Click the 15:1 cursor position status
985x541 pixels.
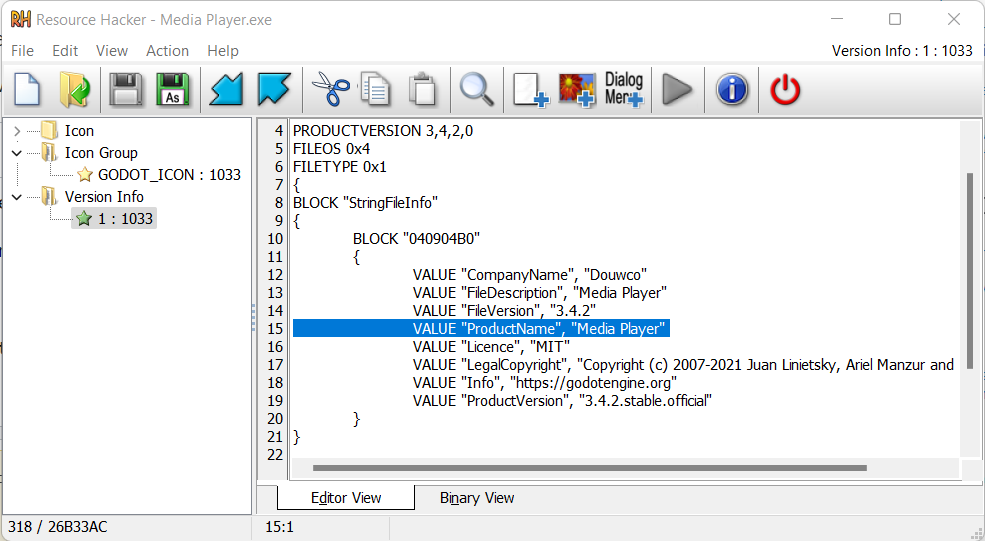click(280, 527)
